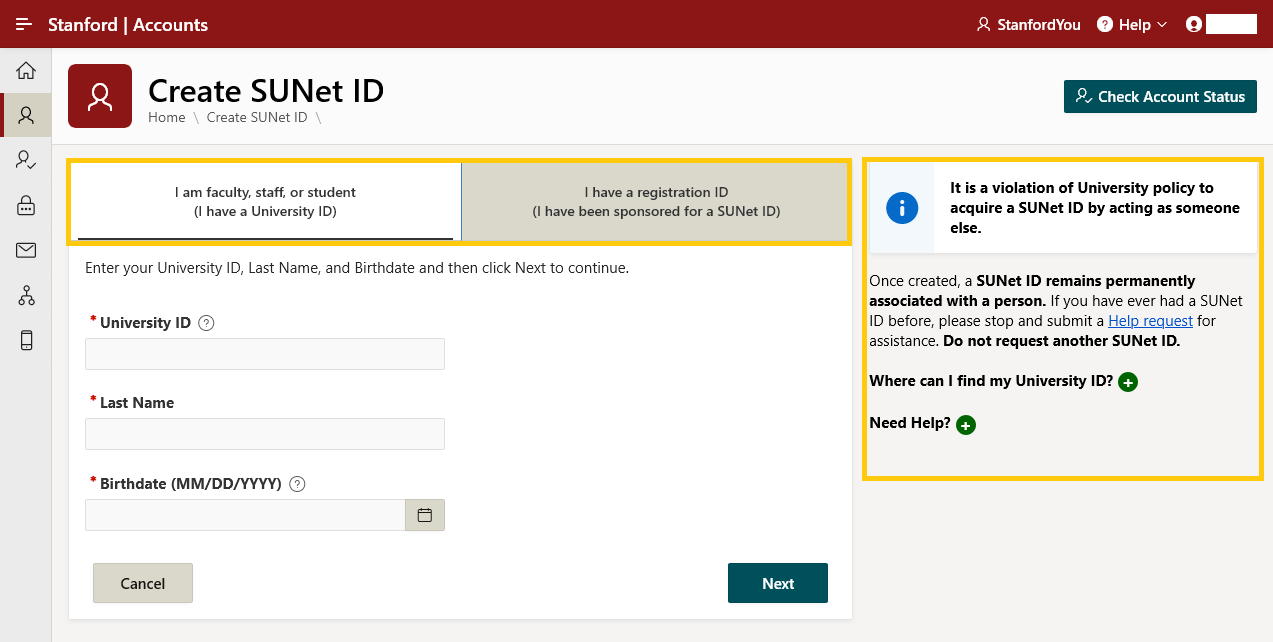The height and width of the screenshot is (642, 1273).
Task: Click the StanfordYou link in header
Action: (x=1028, y=24)
